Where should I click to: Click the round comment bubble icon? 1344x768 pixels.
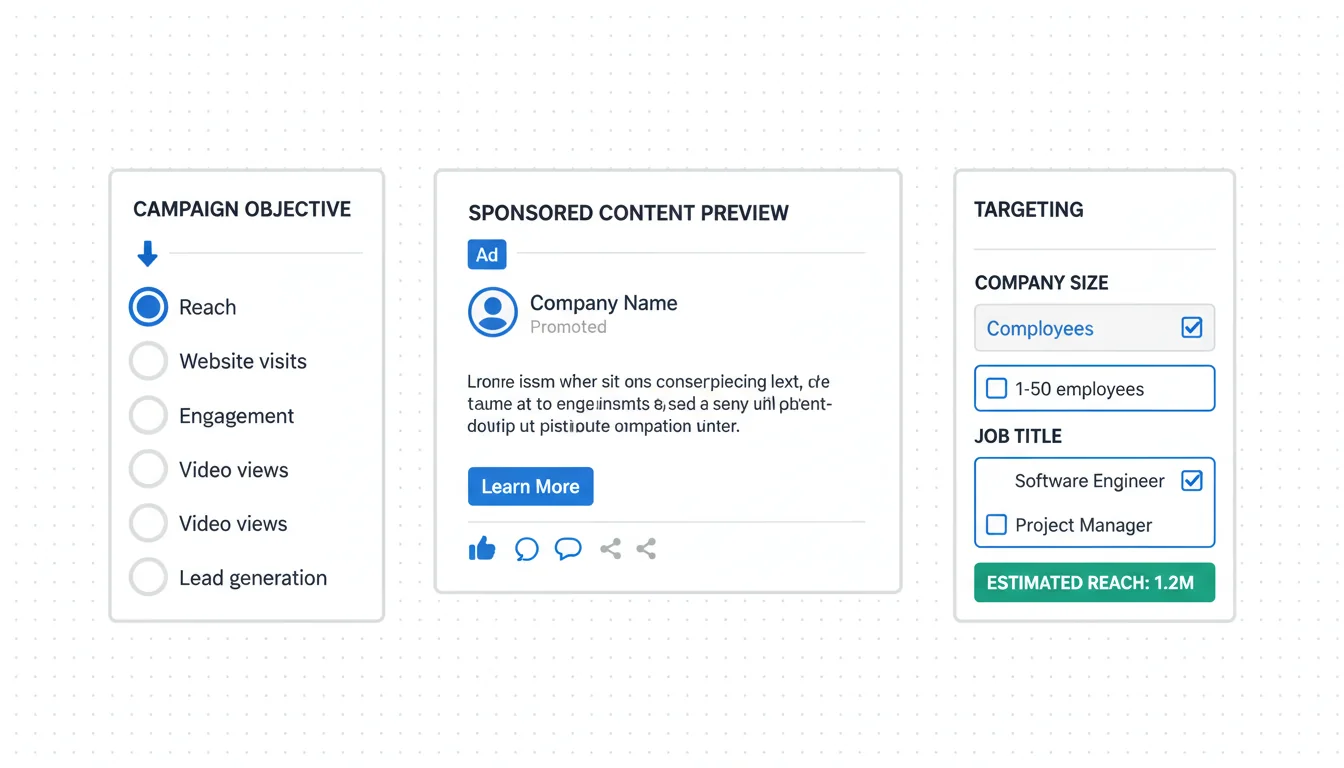pyautogui.click(x=526, y=549)
